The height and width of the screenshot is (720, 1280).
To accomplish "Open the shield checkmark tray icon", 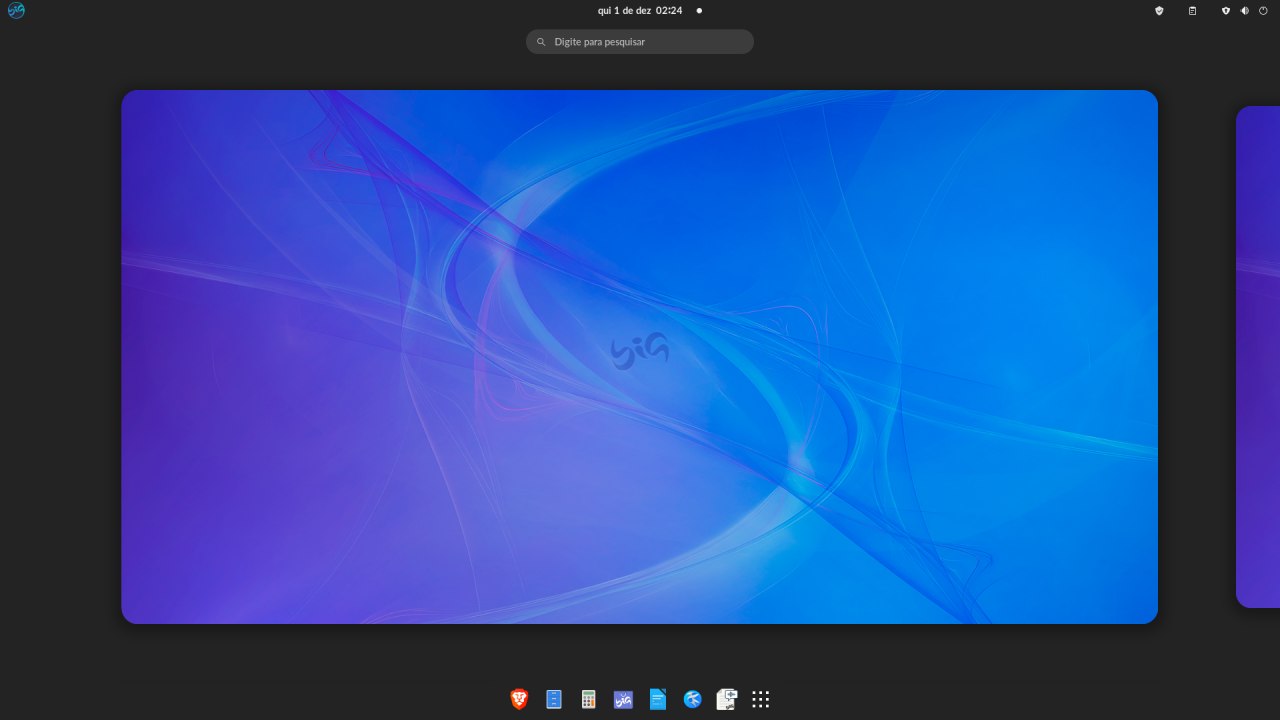I will click(1159, 10).
